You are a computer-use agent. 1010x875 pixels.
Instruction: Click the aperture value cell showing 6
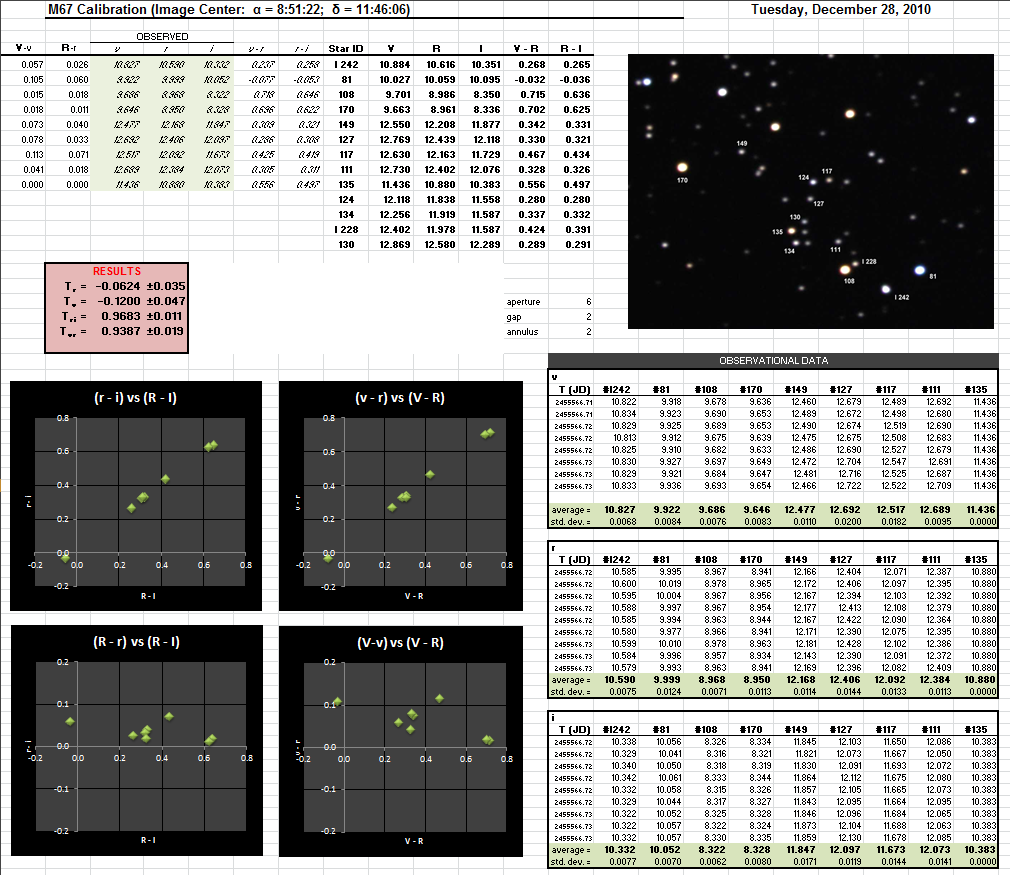pyautogui.click(x=588, y=301)
